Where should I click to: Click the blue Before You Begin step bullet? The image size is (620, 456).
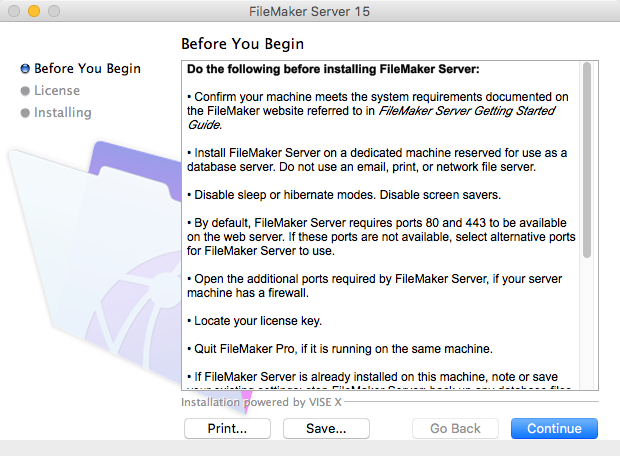point(25,69)
